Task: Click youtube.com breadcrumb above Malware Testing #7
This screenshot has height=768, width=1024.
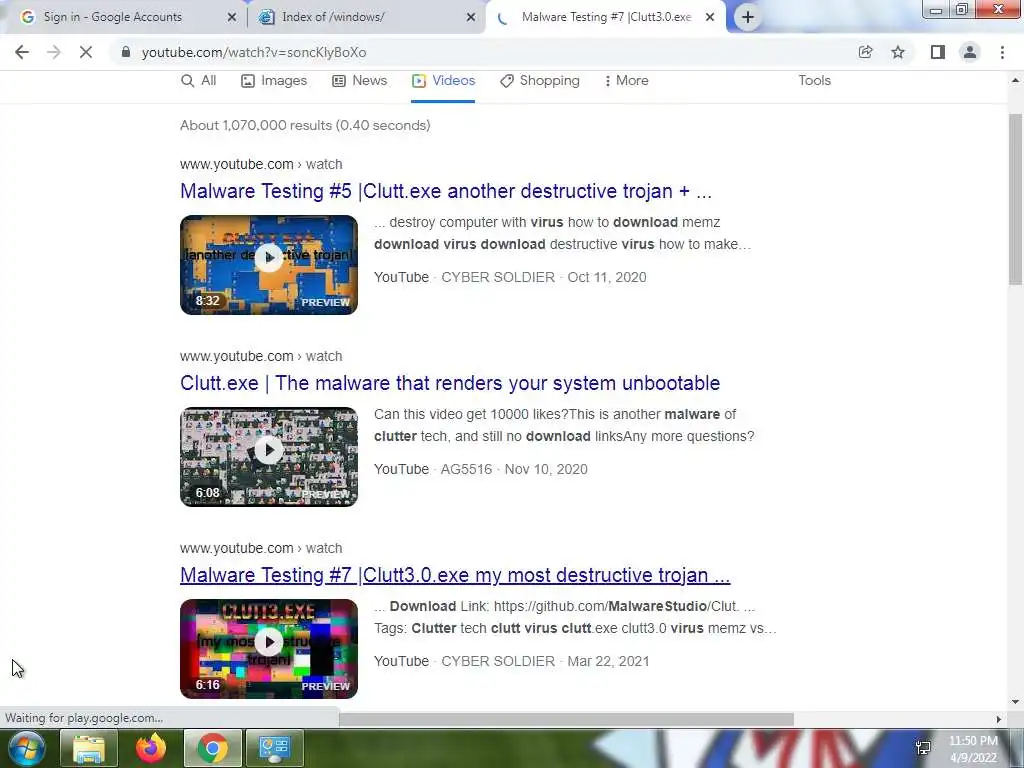Action: (261, 548)
